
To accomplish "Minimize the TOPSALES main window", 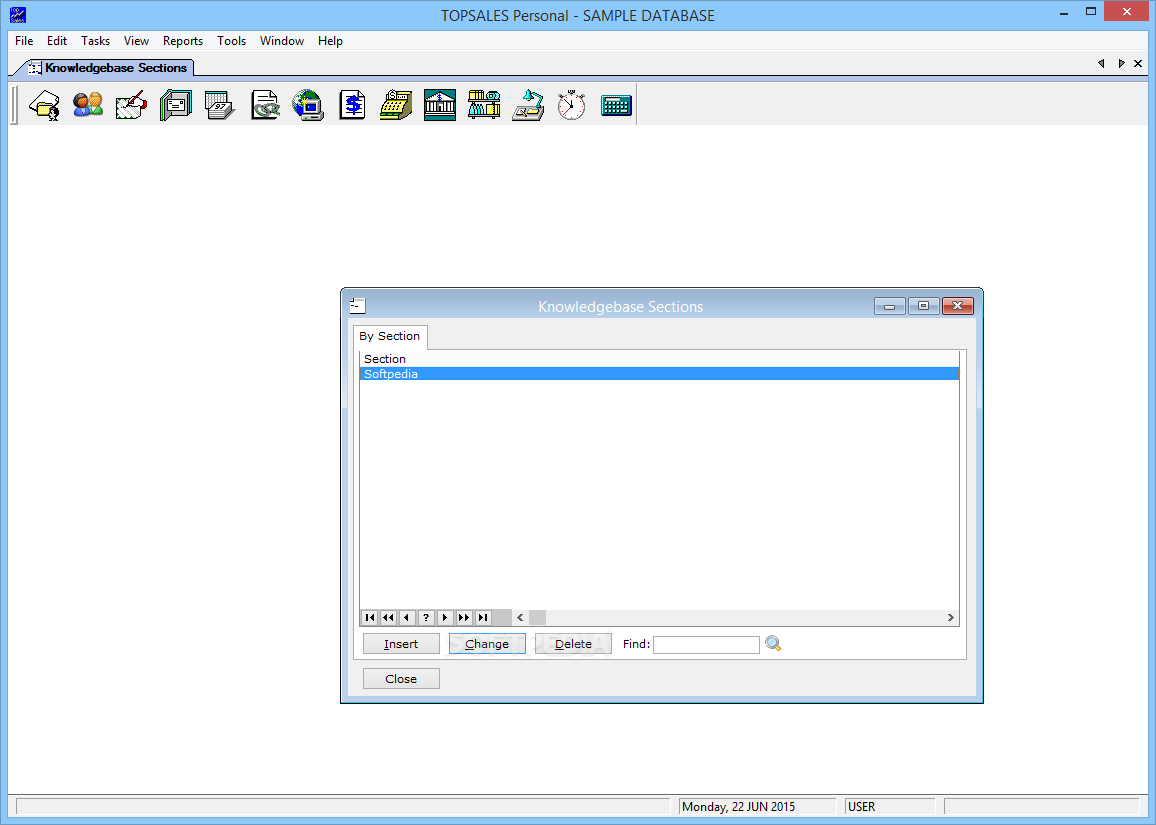I will point(1065,13).
